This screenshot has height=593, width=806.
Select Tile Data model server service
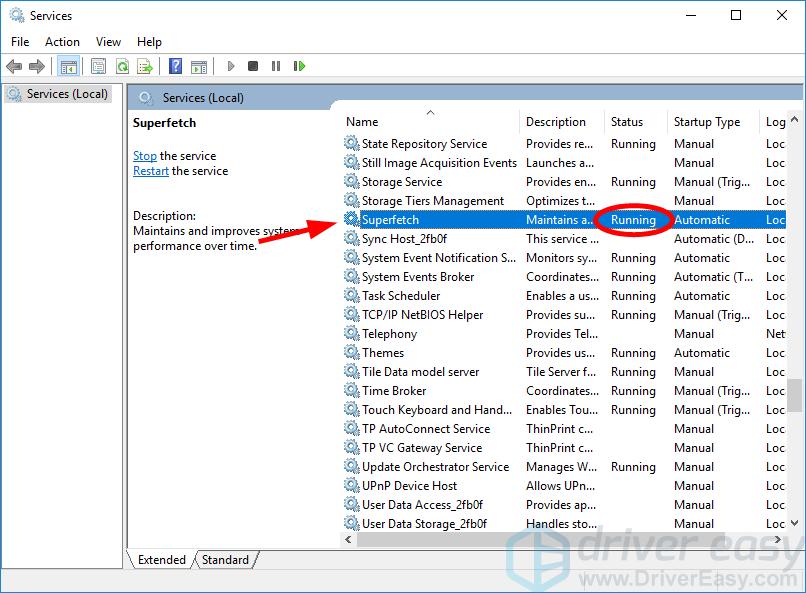564,372
